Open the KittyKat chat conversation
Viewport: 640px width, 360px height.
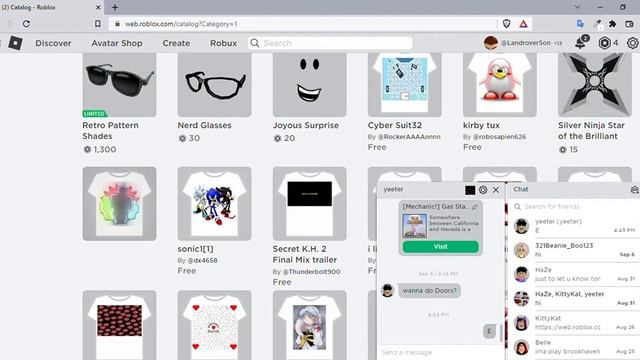point(573,322)
